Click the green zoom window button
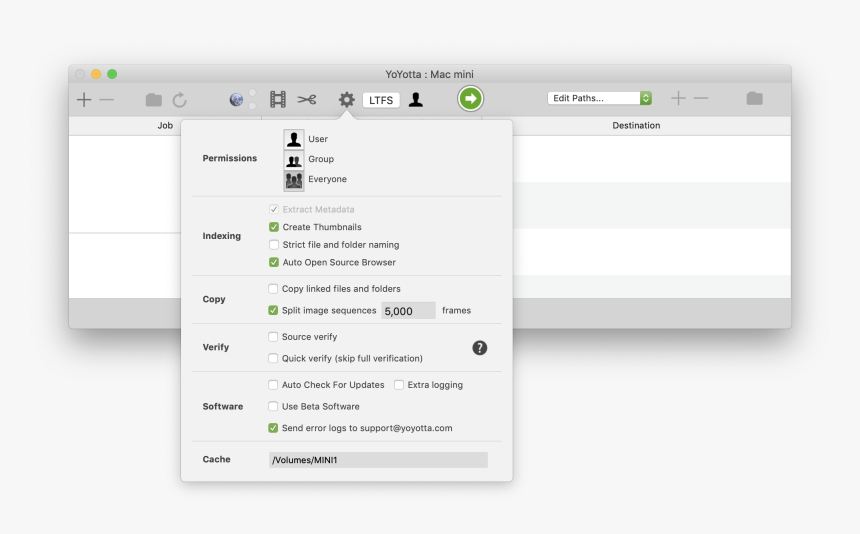Viewport: 860px width, 534px height. (x=112, y=74)
